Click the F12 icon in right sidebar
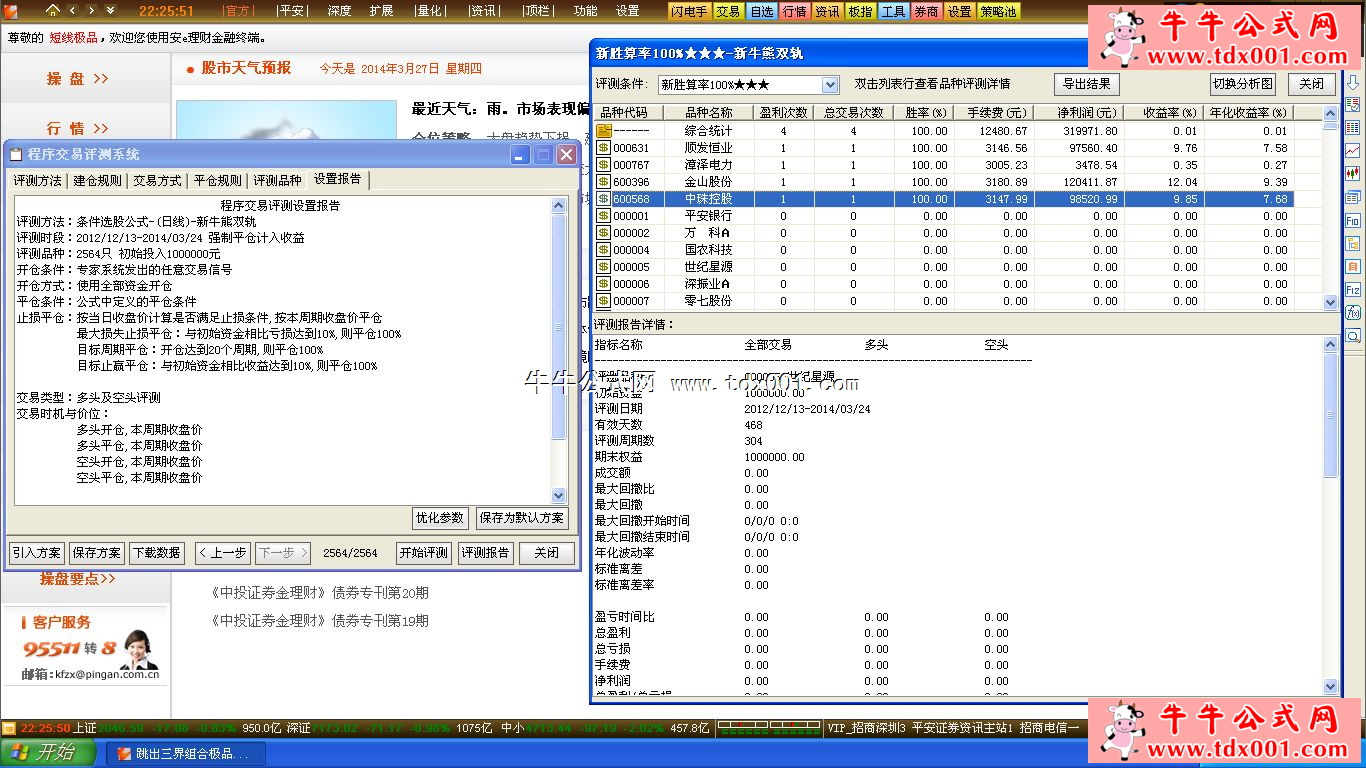This screenshot has width=1366, height=768. point(1353,289)
